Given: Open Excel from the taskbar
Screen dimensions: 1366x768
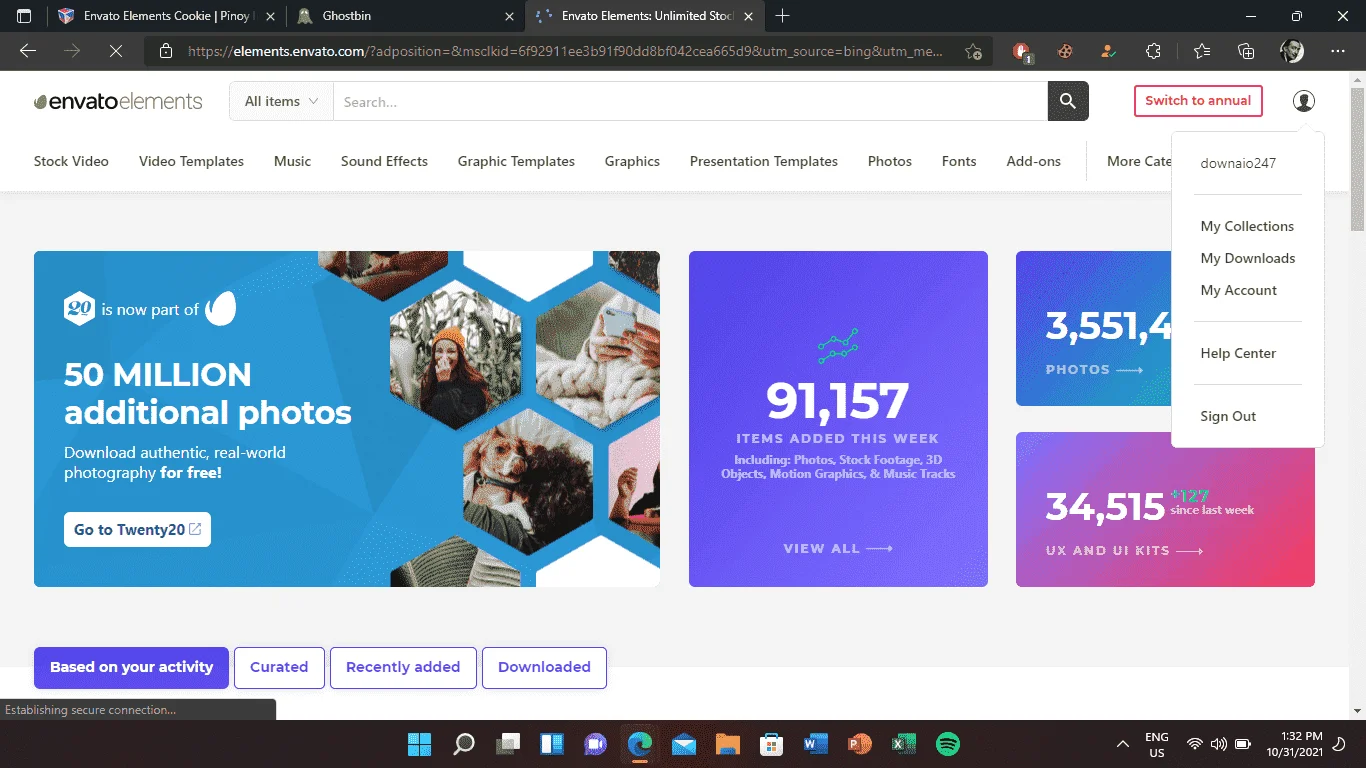Looking at the screenshot, I should point(904,744).
